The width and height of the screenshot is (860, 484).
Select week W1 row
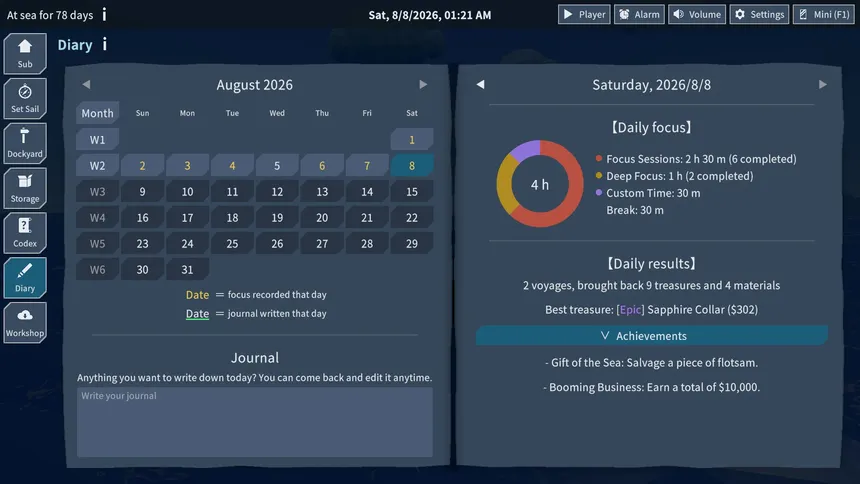click(97, 139)
